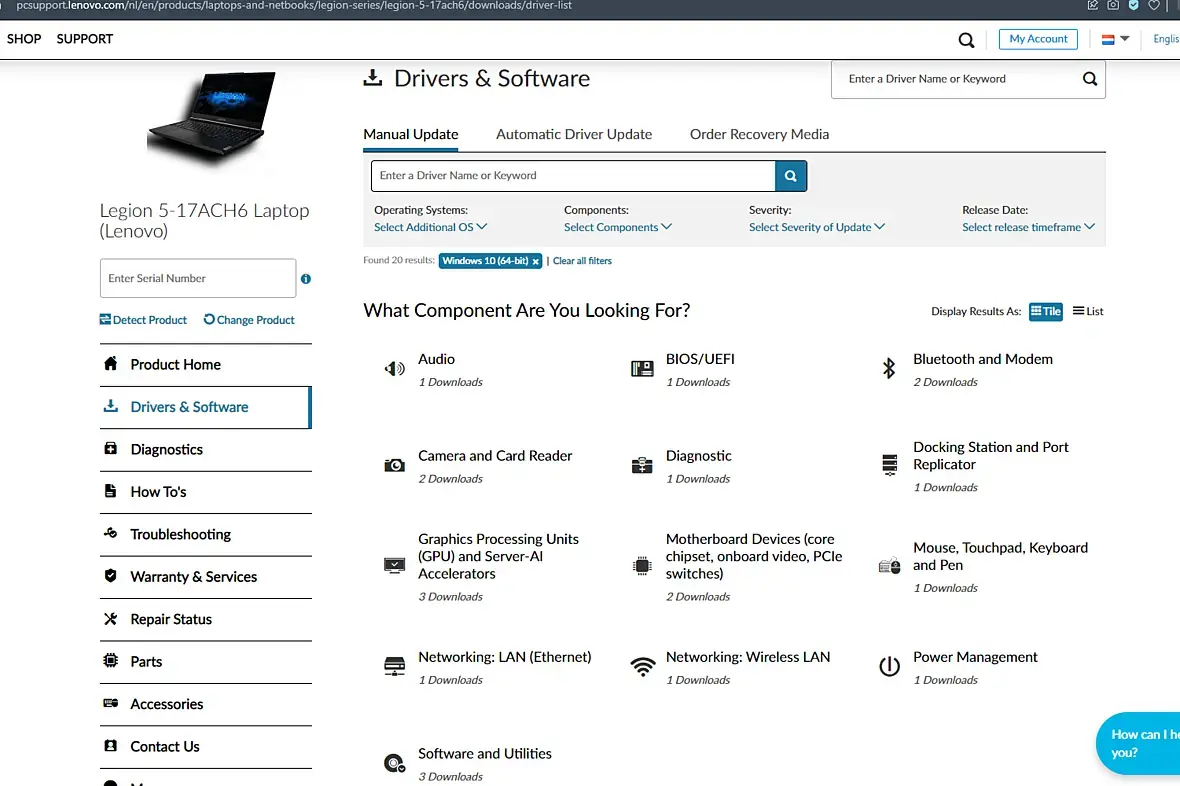Click the Enter Serial Number field
This screenshot has height=786, width=1180.
tap(198, 279)
